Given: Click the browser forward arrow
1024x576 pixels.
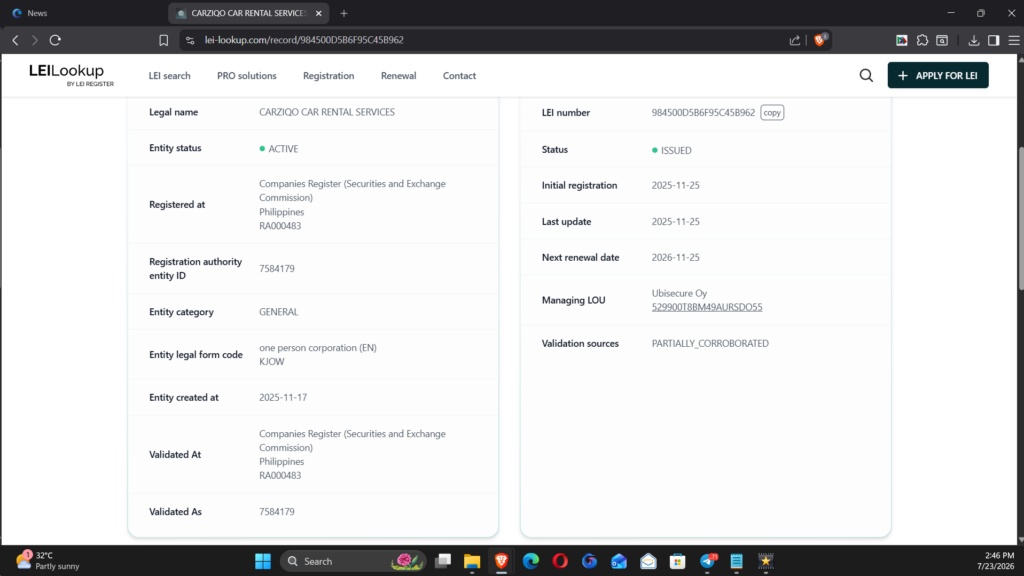Looking at the screenshot, I should [35, 40].
